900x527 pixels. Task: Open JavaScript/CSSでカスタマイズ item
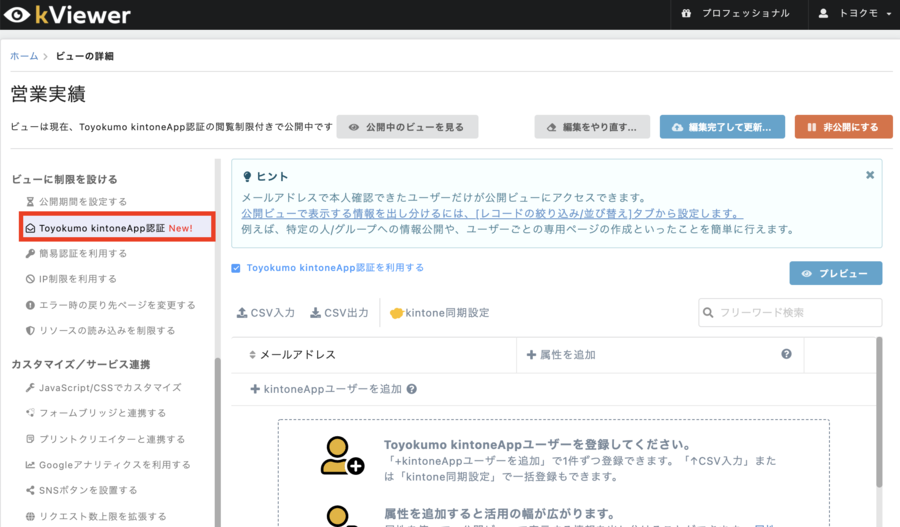[103, 388]
